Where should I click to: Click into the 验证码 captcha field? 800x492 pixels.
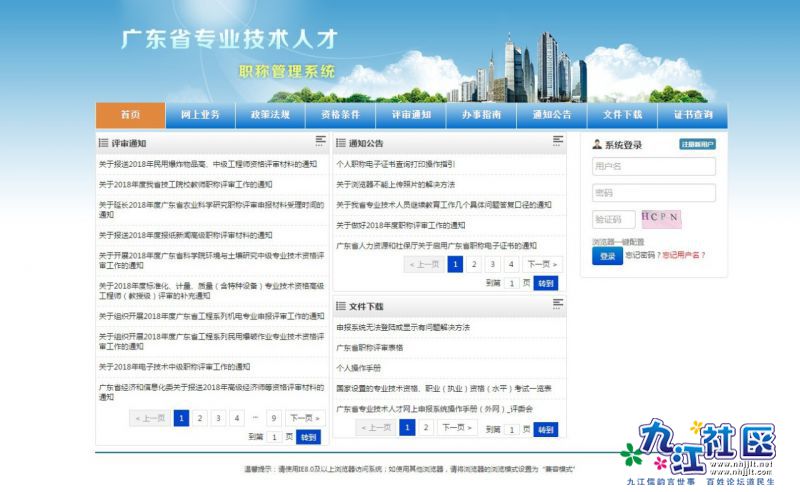(x=613, y=218)
